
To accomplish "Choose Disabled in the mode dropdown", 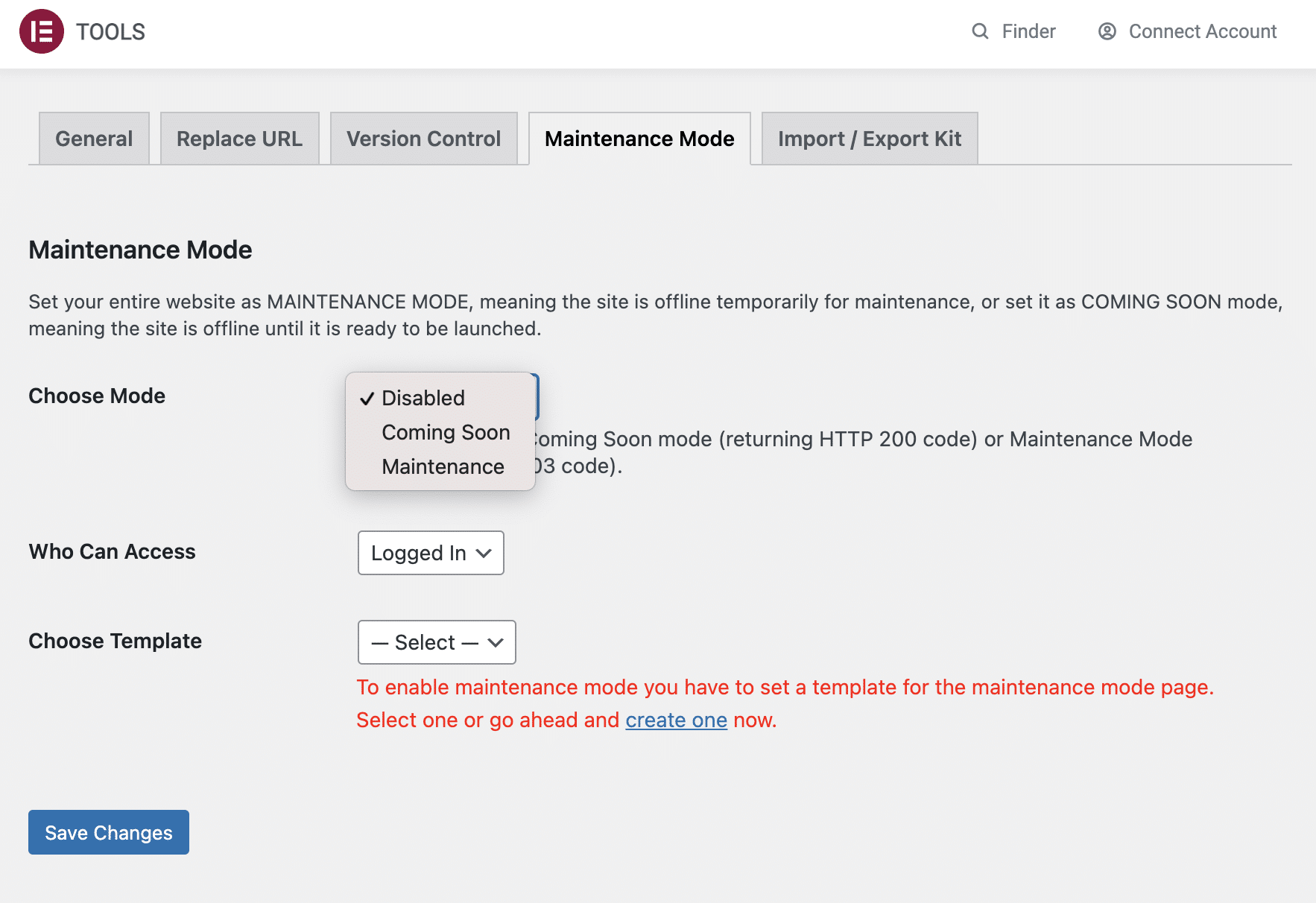I will (x=423, y=398).
